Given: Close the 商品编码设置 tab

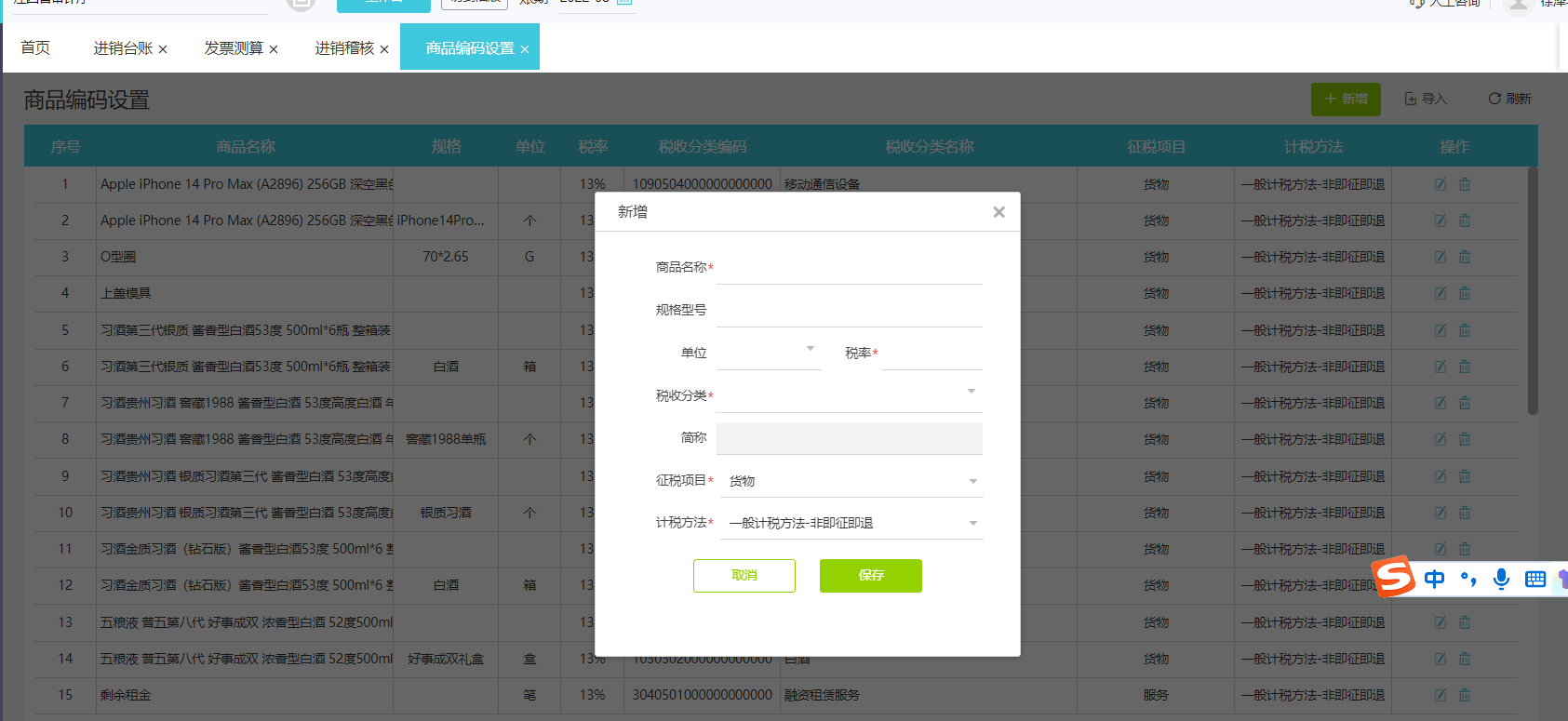Looking at the screenshot, I should [x=525, y=49].
